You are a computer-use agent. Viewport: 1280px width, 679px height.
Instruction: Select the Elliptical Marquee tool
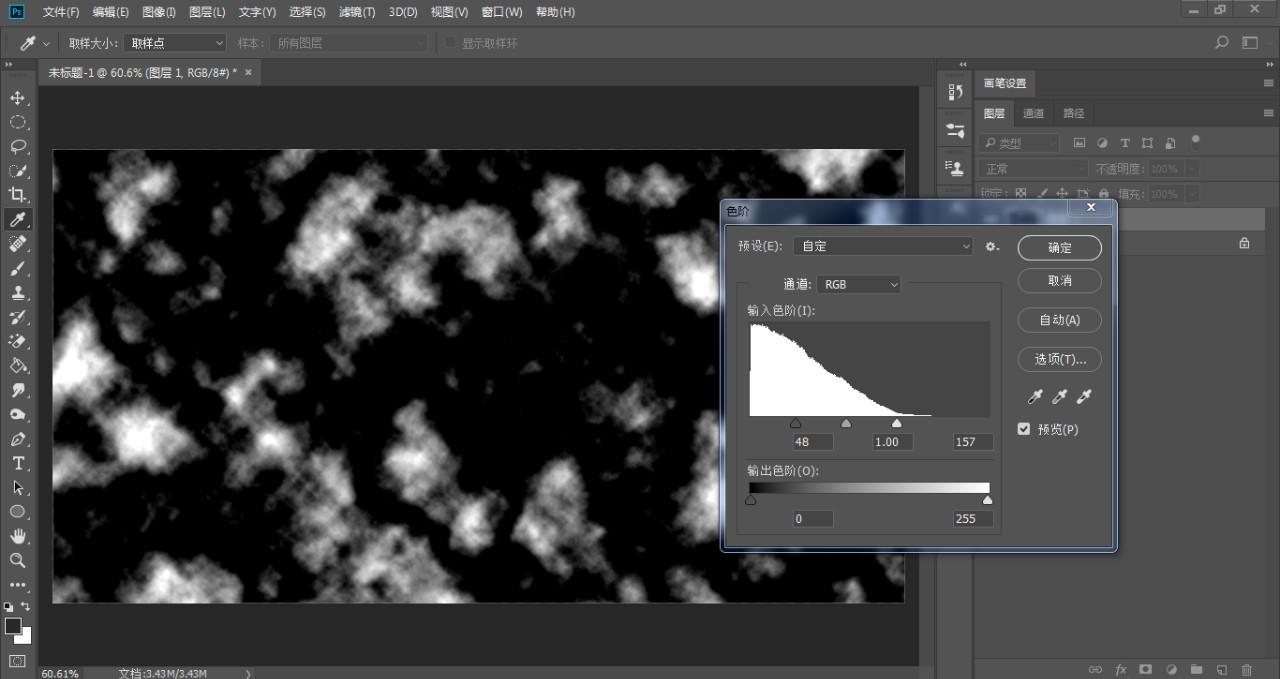tap(18, 122)
